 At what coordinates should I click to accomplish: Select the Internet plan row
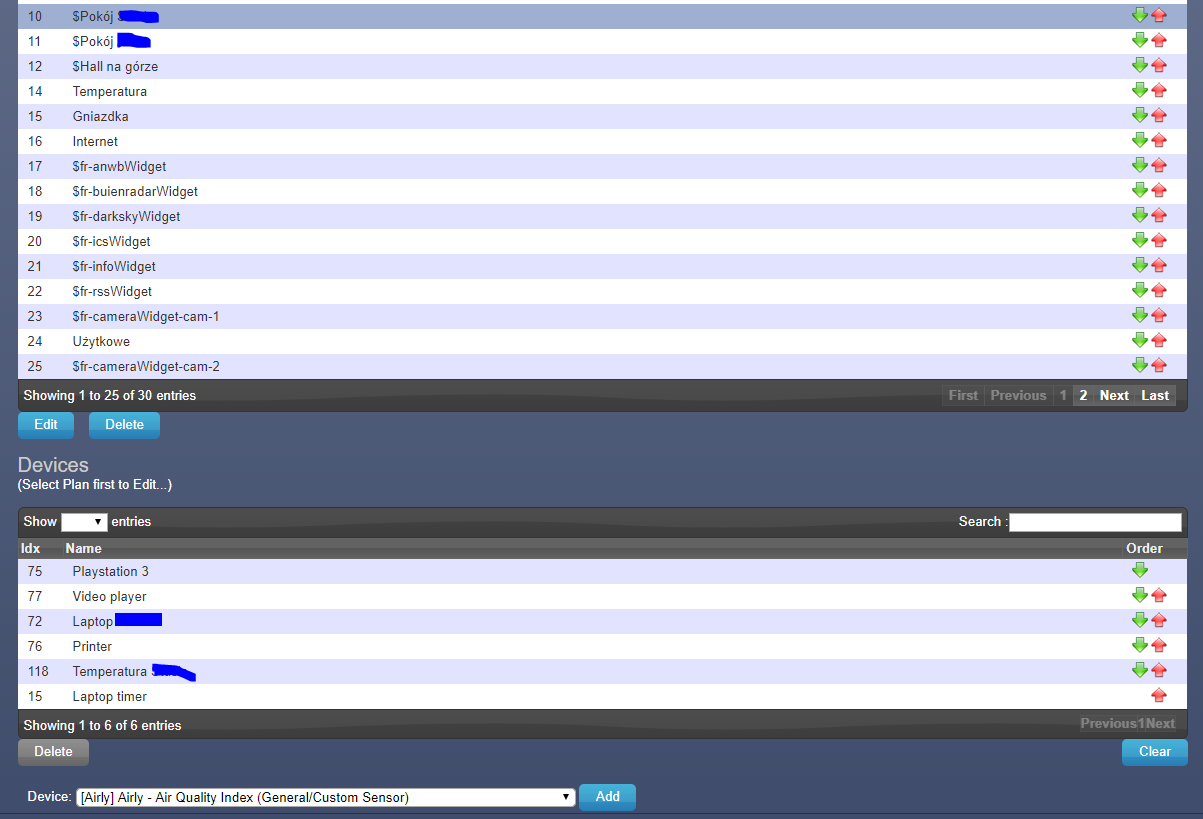click(x=602, y=141)
